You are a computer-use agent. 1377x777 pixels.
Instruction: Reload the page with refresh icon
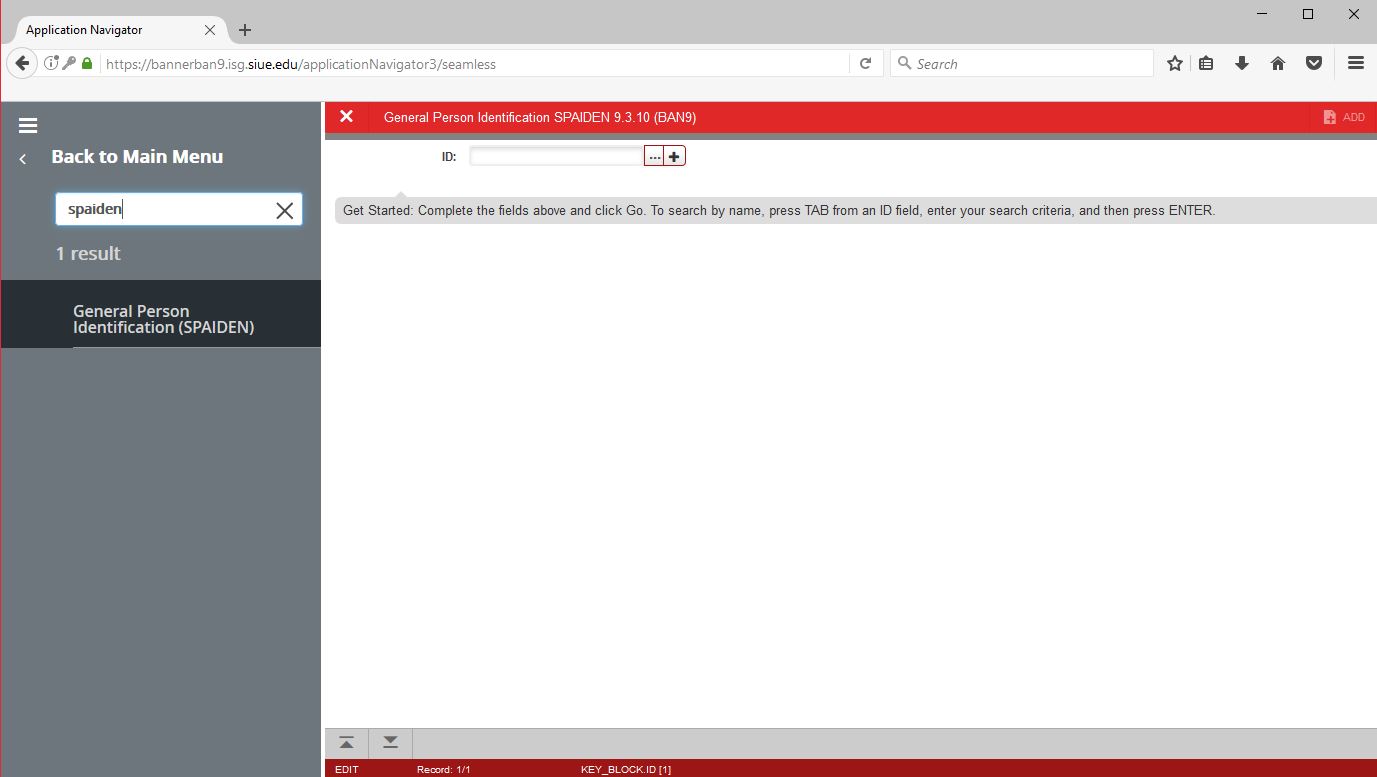click(x=866, y=64)
